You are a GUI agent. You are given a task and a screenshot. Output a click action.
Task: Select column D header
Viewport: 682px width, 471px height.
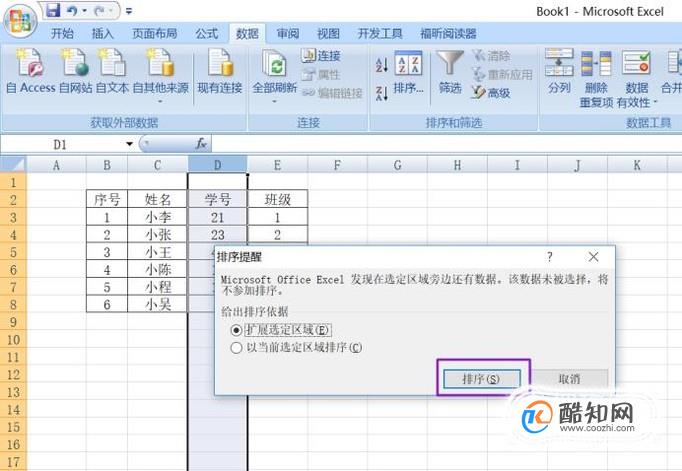point(217,165)
